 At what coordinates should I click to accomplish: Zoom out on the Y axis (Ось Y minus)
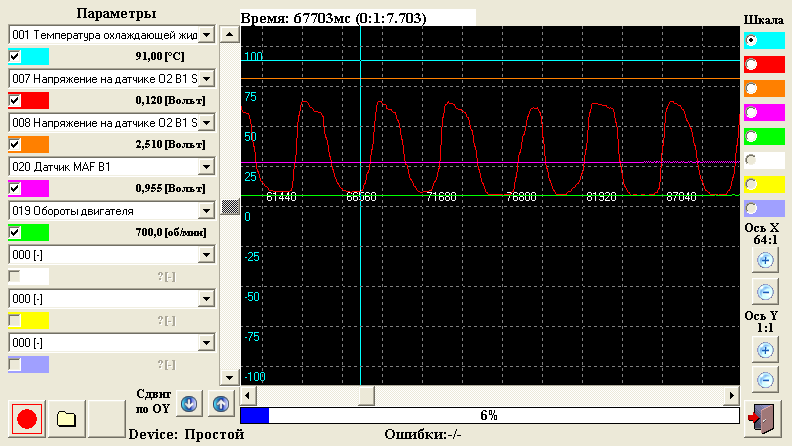765,380
